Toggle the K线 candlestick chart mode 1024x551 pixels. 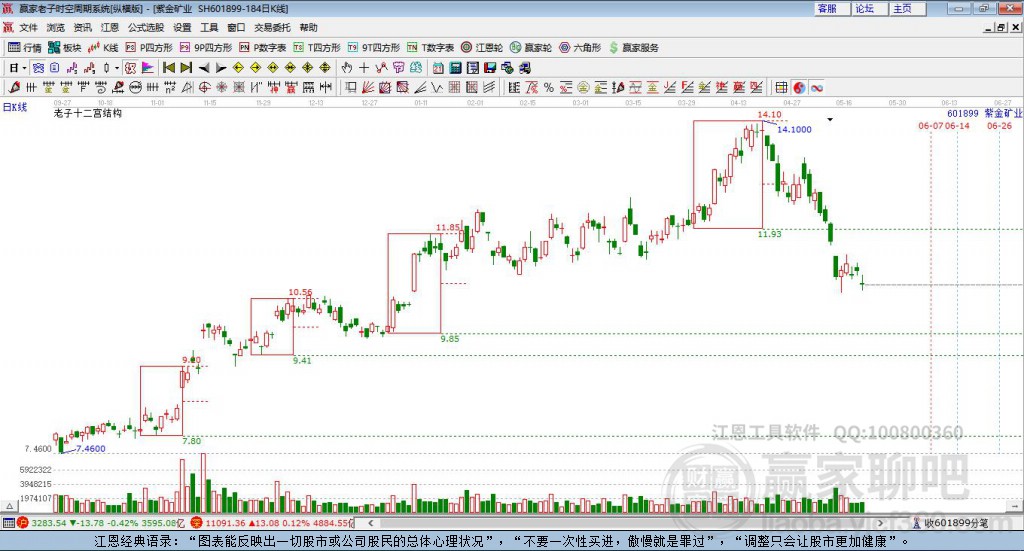(x=103, y=48)
